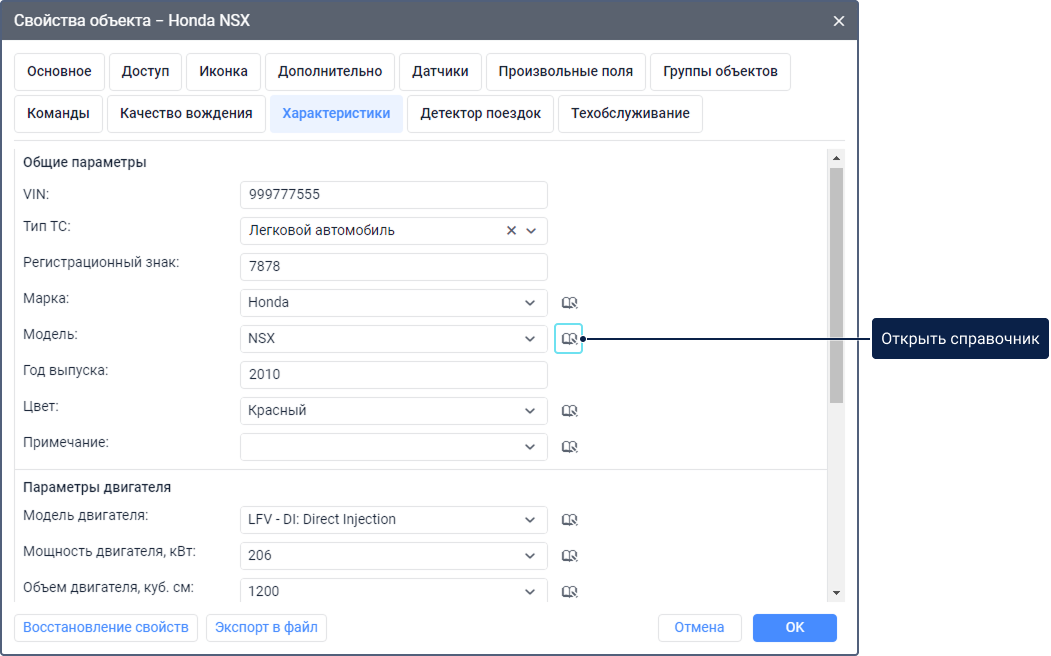Click into the VIN input field

tap(394, 195)
